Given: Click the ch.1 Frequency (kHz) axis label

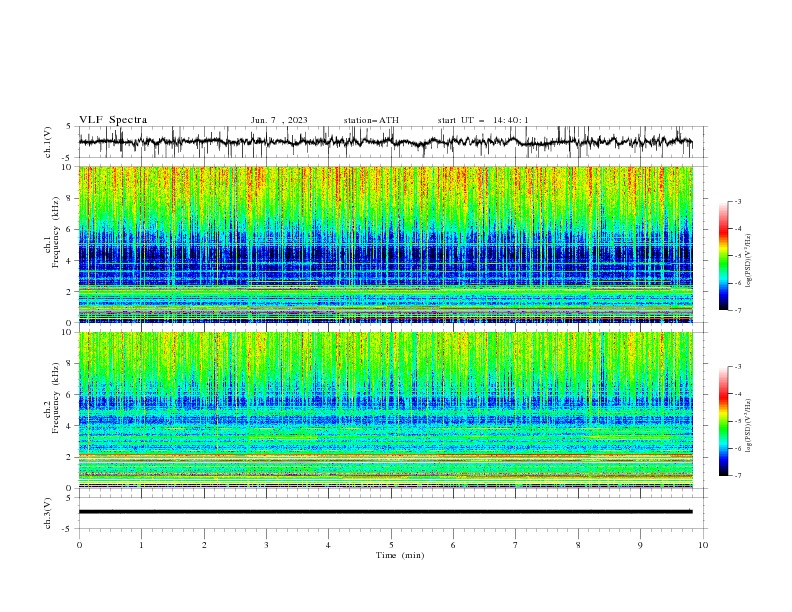Looking at the screenshot, I should click(52, 244).
